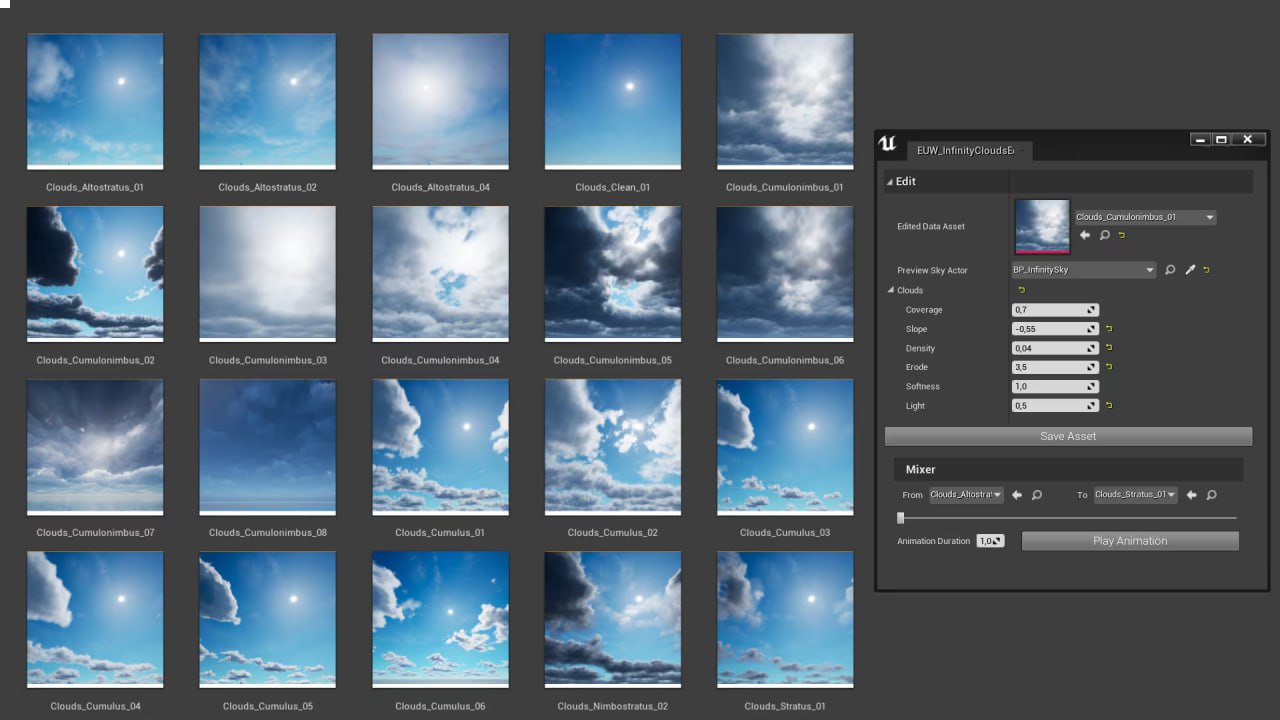The image size is (1280, 720).
Task: Click the magnifier icon beside Preview Sky Actor
Action: pyautogui.click(x=1170, y=270)
